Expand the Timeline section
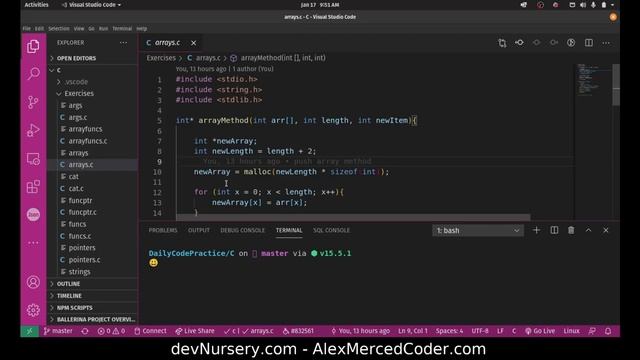Viewport: 640px width, 360px height. point(93,296)
